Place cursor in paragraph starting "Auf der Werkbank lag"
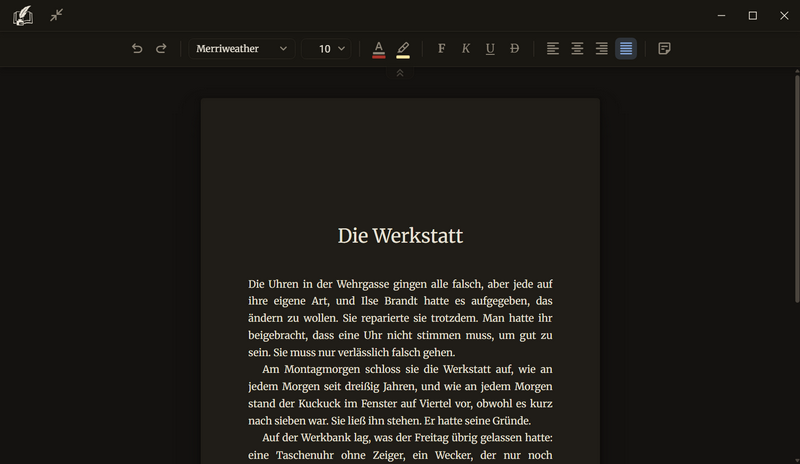Image resolution: width=800 pixels, height=464 pixels. pos(400,446)
